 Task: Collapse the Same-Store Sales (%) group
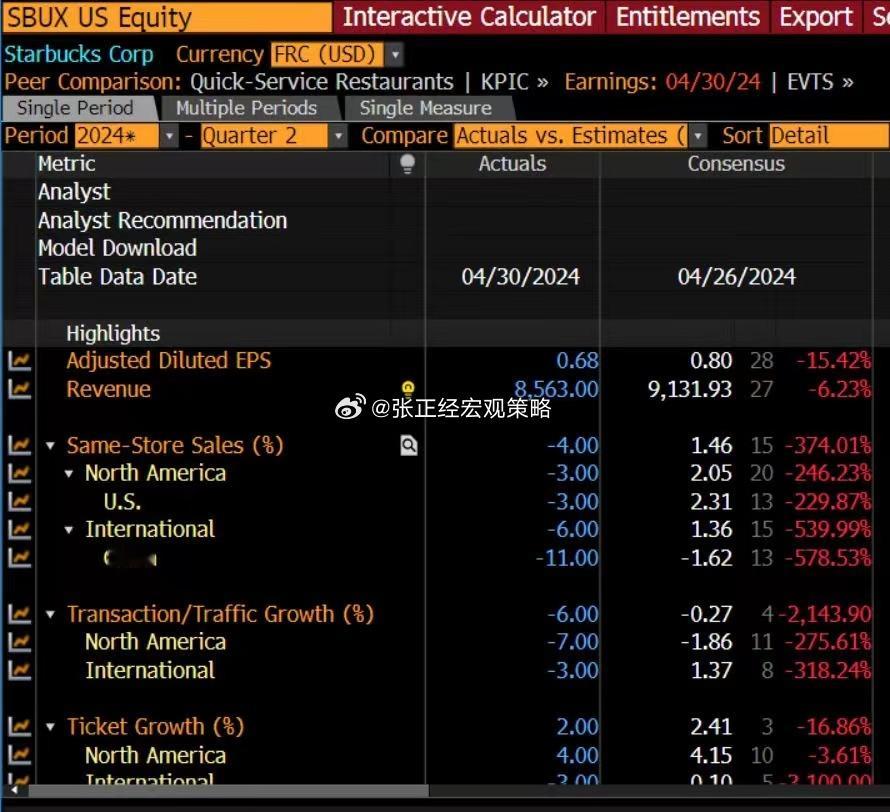(x=51, y=446)
